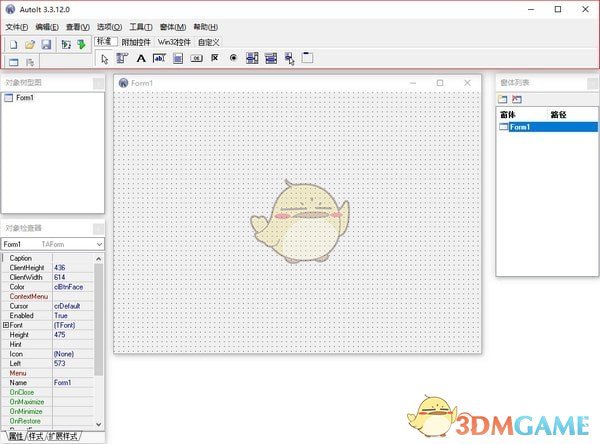Viewport: 600px width, 444px height.
Task: Open the Form1 TAForm object dropdown
Action: point(99,244)
